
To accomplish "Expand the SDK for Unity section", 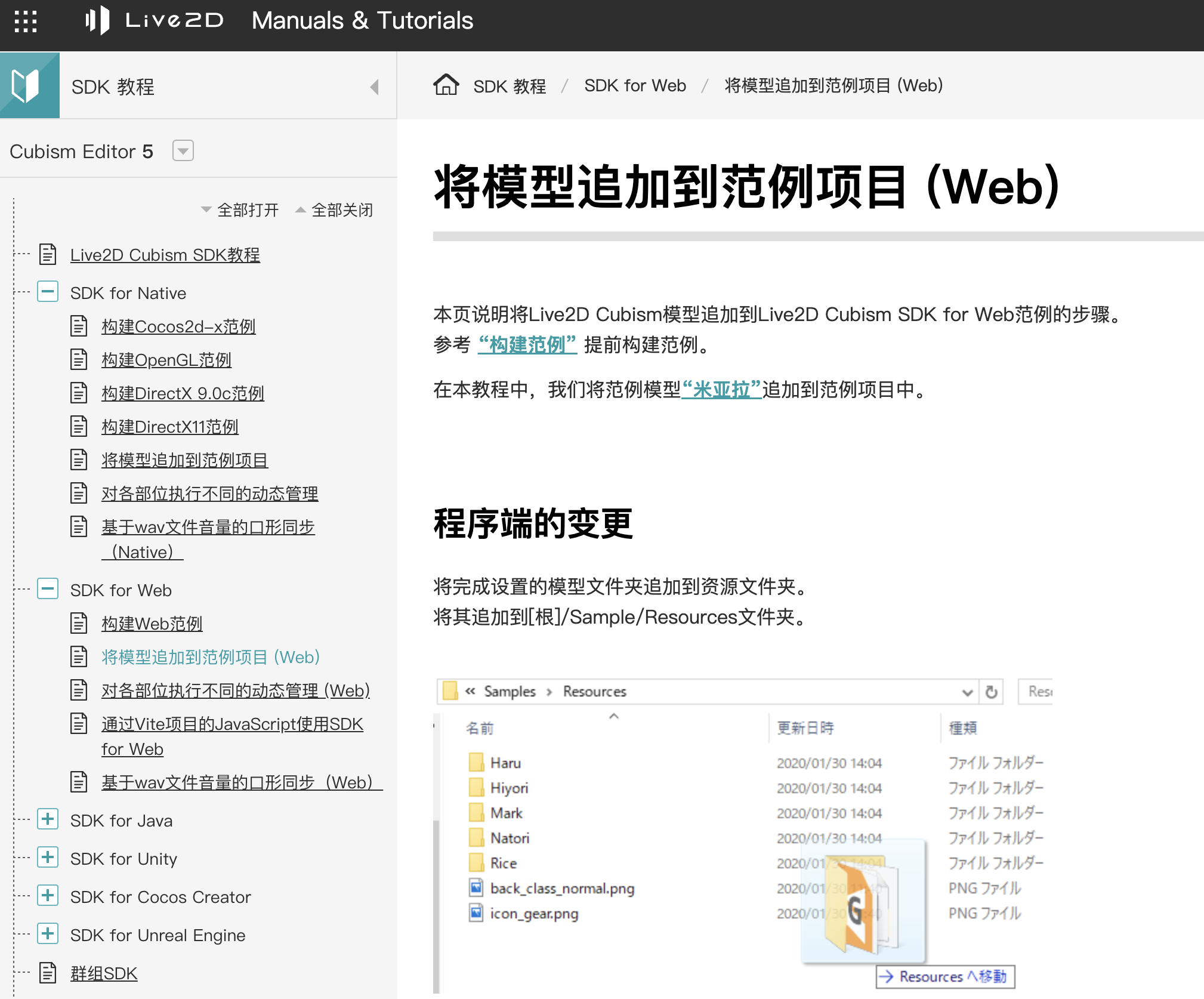I will pos(47,858).
